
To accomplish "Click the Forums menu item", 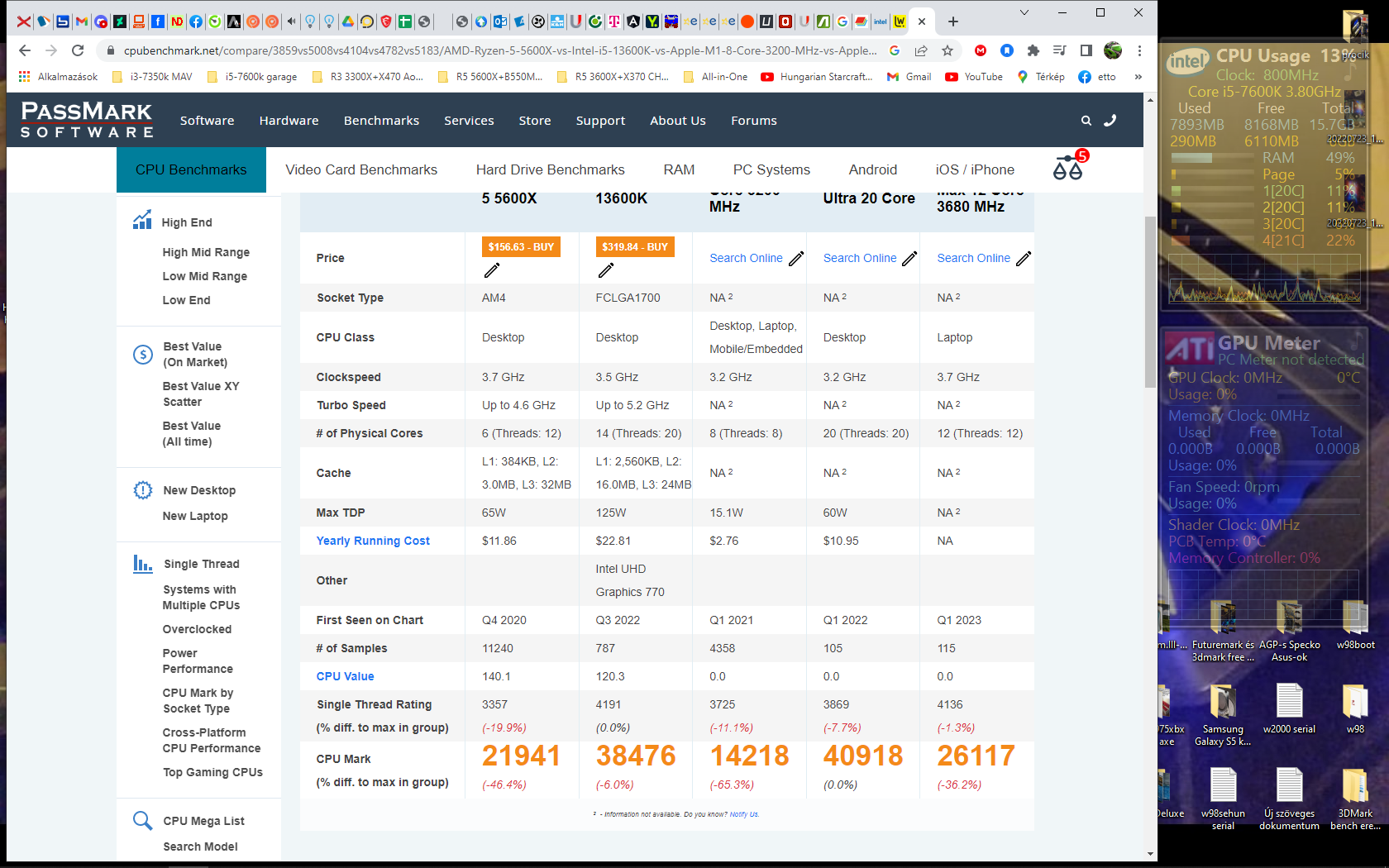I will [x=753, y=121].
